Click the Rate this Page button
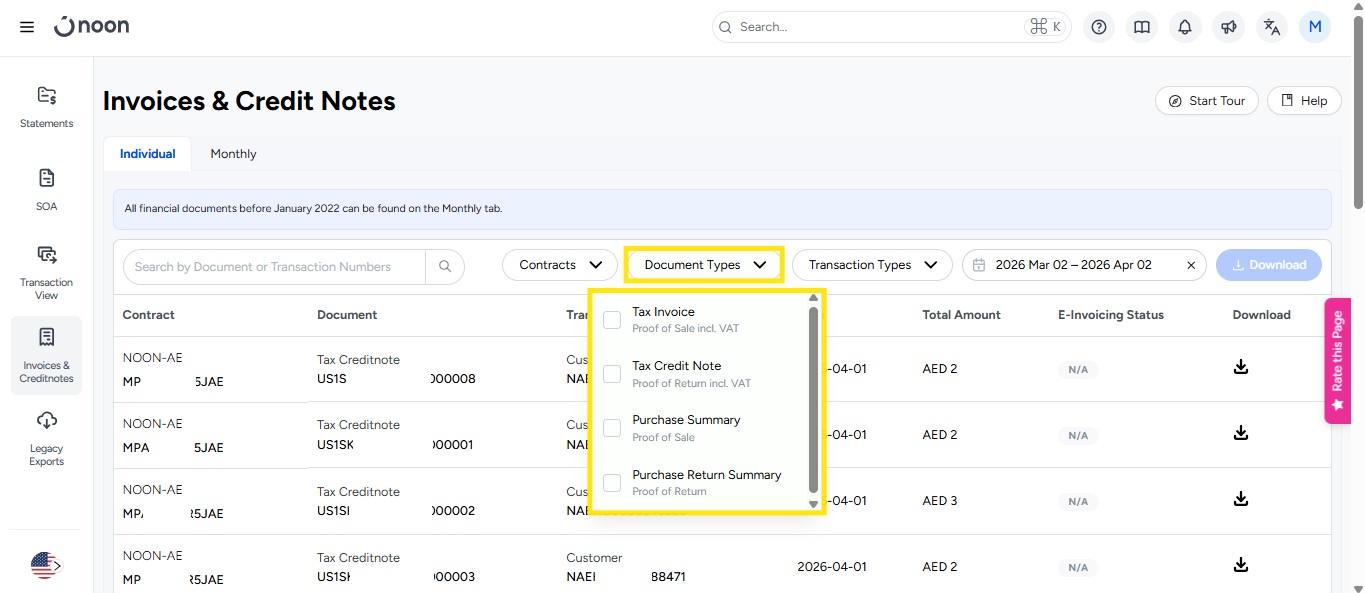The image size is (1365, 593). [1337, 361]
